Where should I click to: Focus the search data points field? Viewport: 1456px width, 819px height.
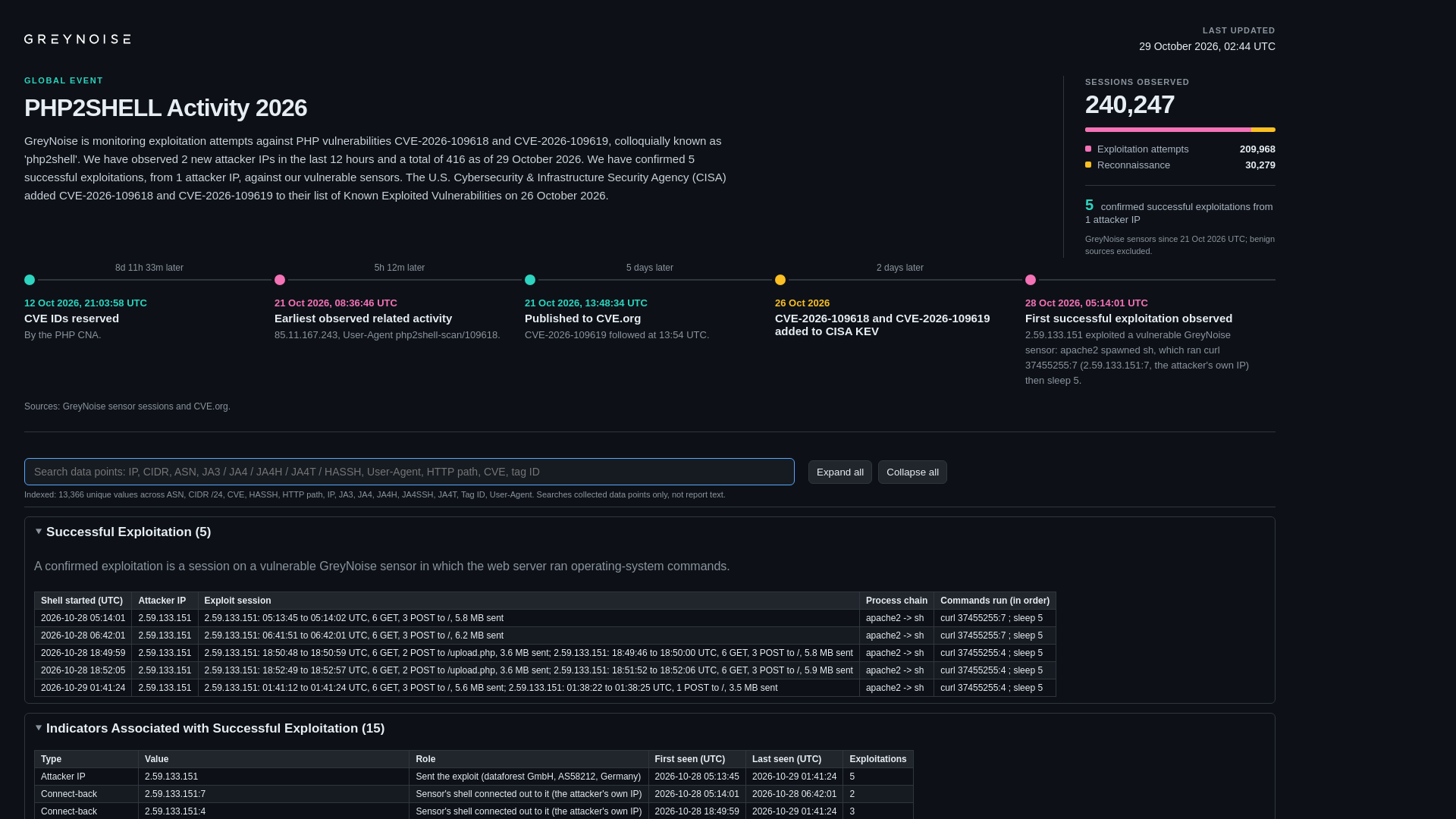coord(409,472)
